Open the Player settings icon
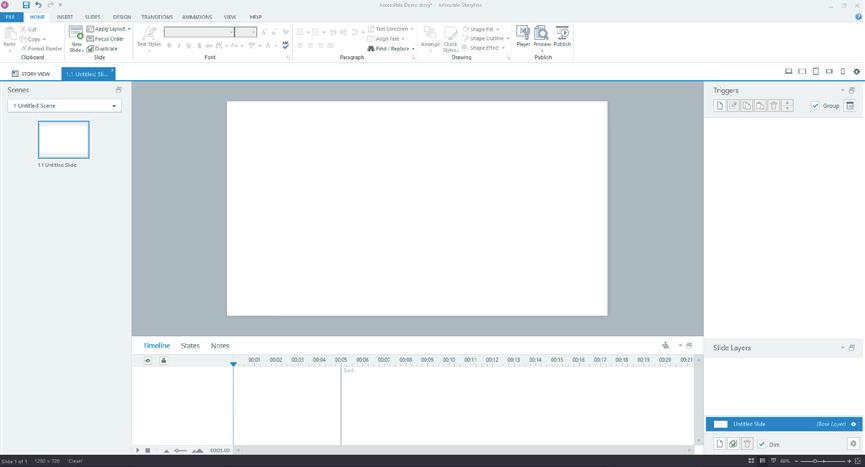This screenshot has width=865, height=467. 523,33
